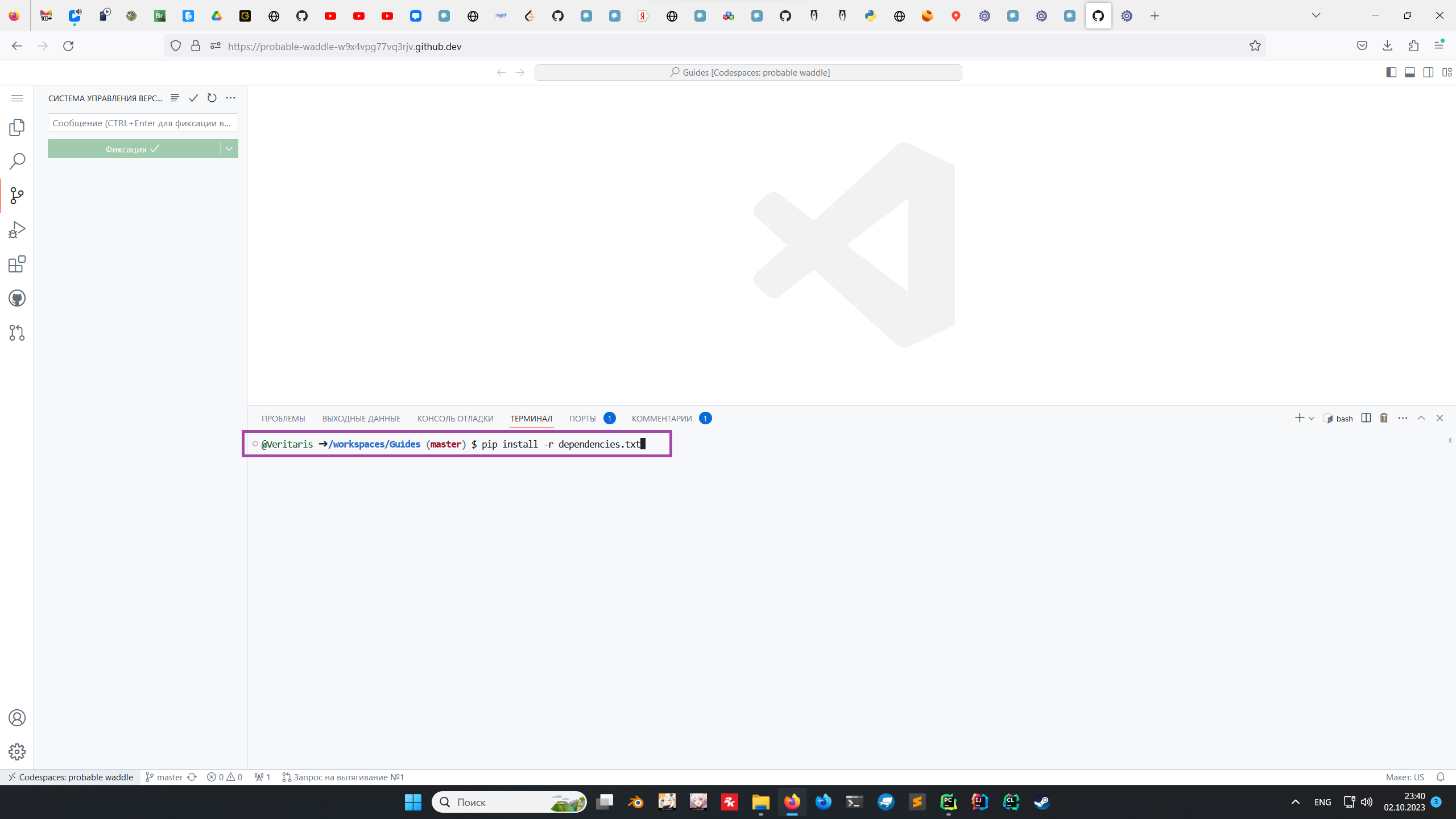Viewport: 1456px width, 819px height.
Task: Maximize the terminal panel using chevron
Action: coord(1421,418)
